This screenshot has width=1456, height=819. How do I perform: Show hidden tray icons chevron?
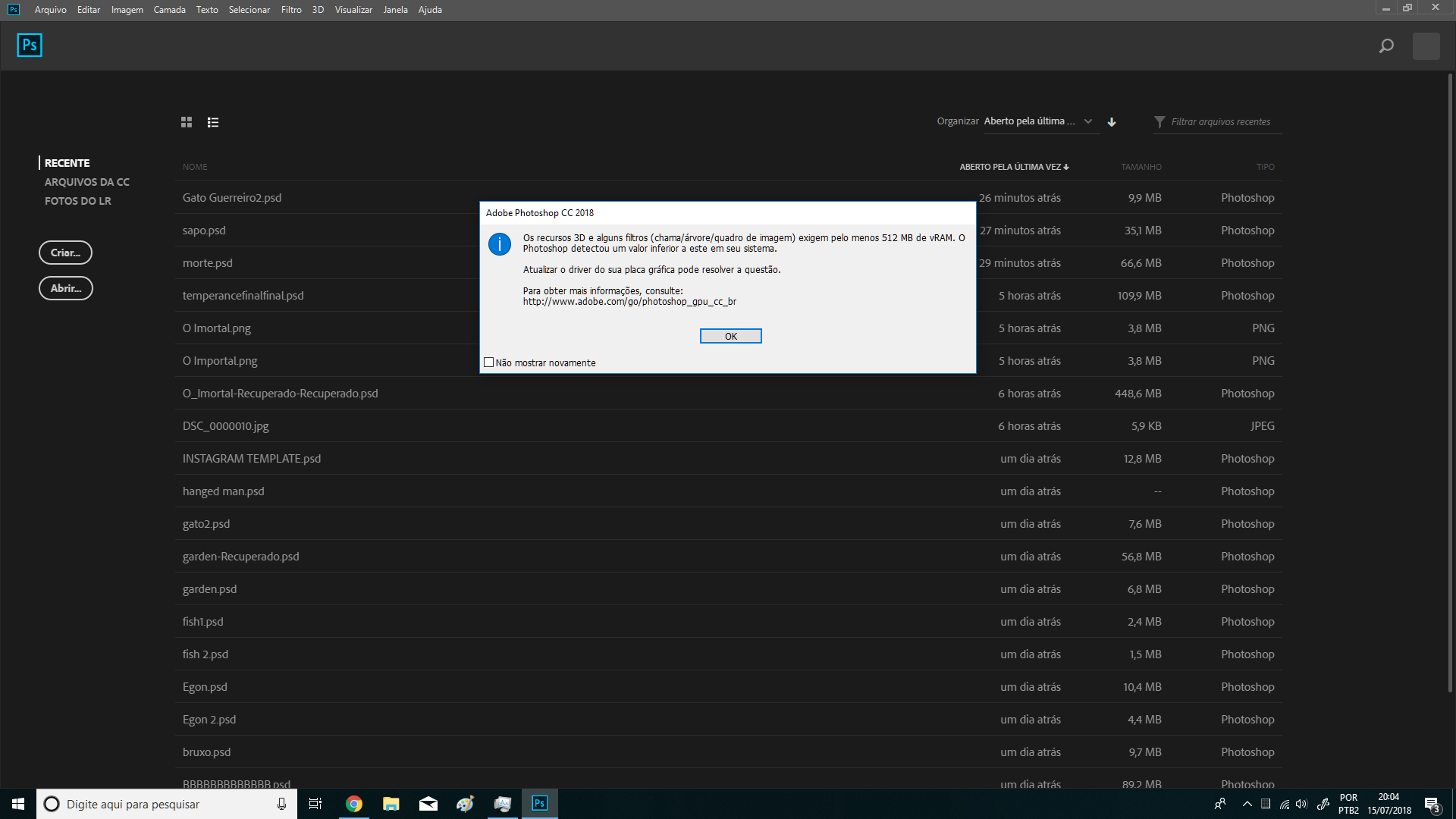point(1247,804)
